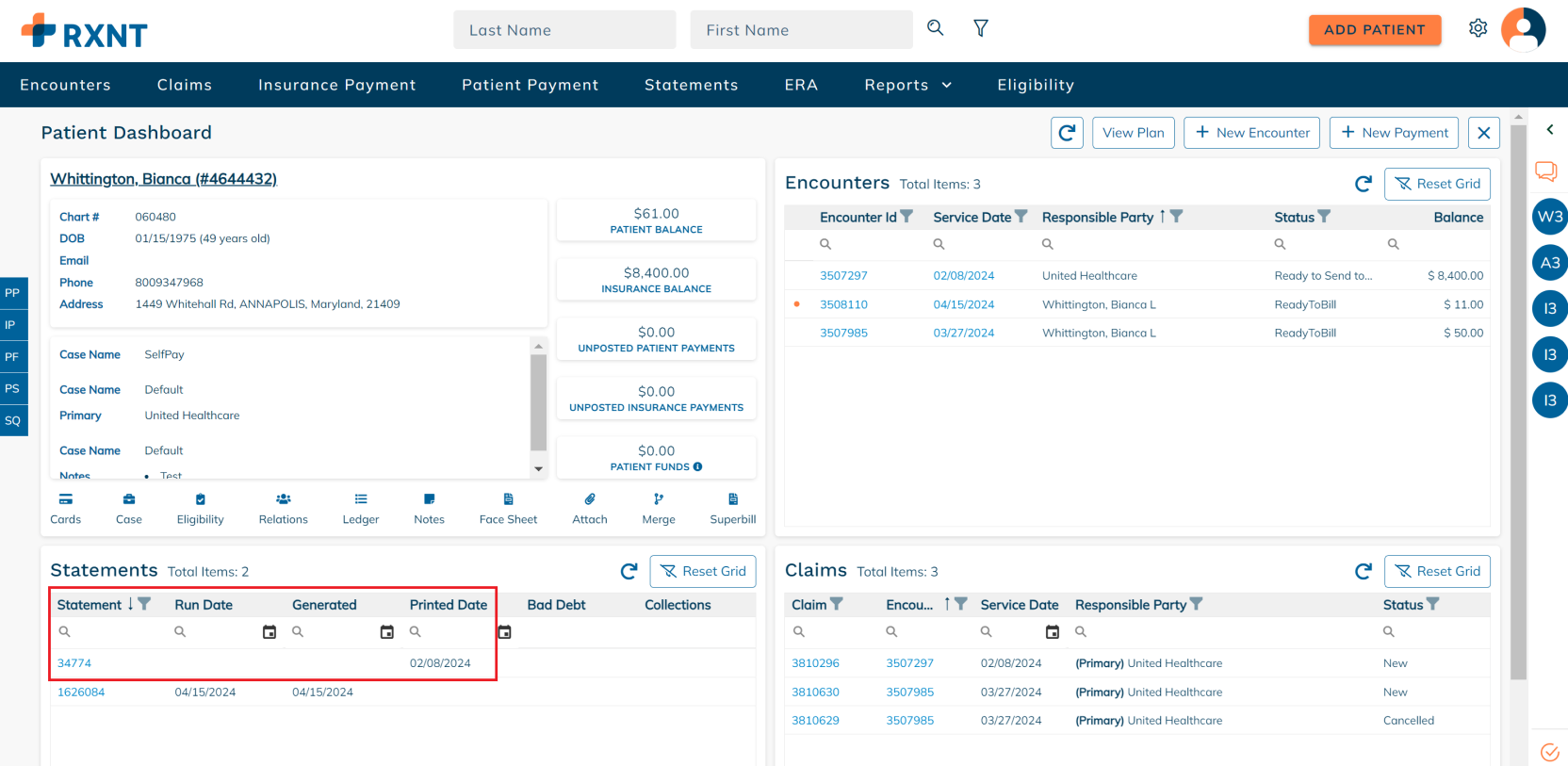Open the chat messages side icon
This screenshot has width=1568, height=766.
point(1546,171)
